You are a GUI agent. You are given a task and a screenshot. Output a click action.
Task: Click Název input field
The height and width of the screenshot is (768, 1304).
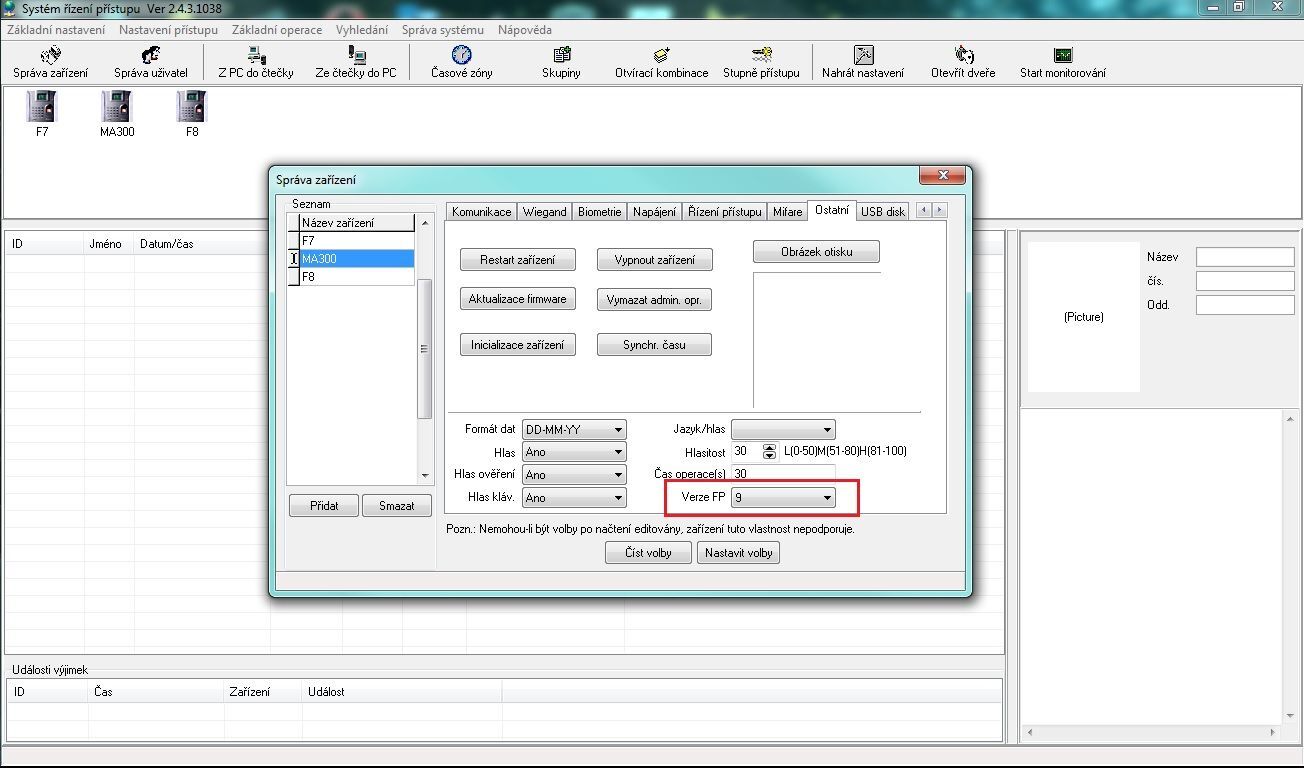tap(1245, 258)
